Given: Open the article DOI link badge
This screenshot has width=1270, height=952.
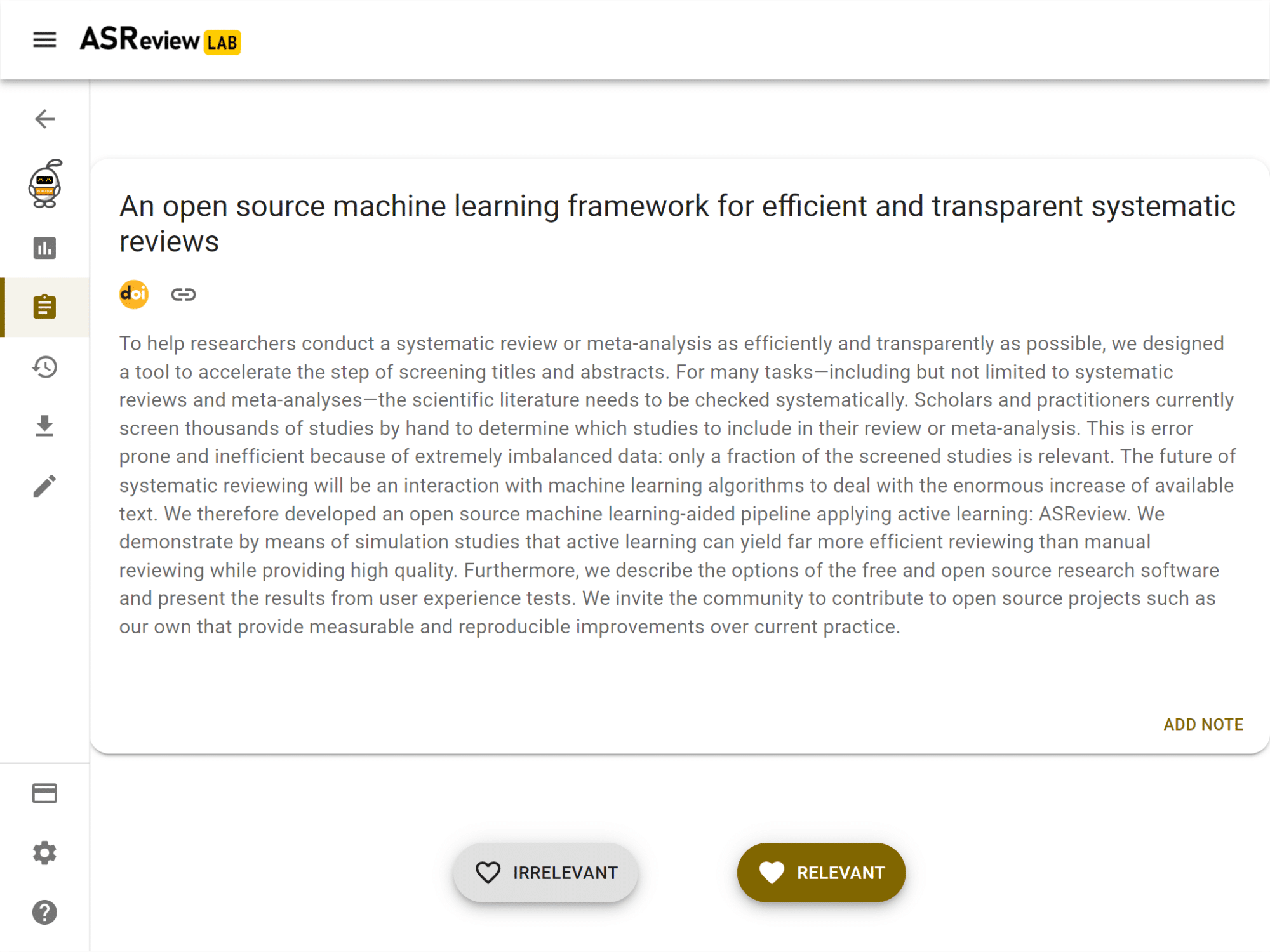Looking at the screenshot, I should (134, 294).
